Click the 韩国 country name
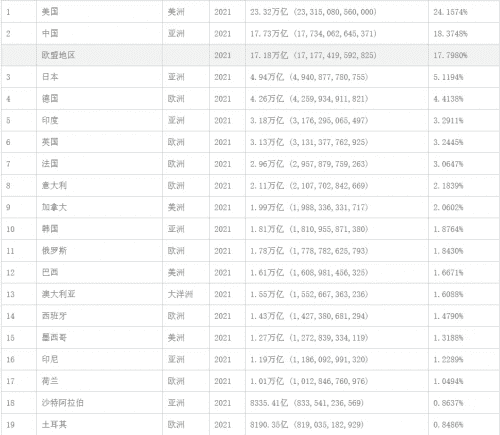This screenshot has width=500, height=435. tap(50, 229)
